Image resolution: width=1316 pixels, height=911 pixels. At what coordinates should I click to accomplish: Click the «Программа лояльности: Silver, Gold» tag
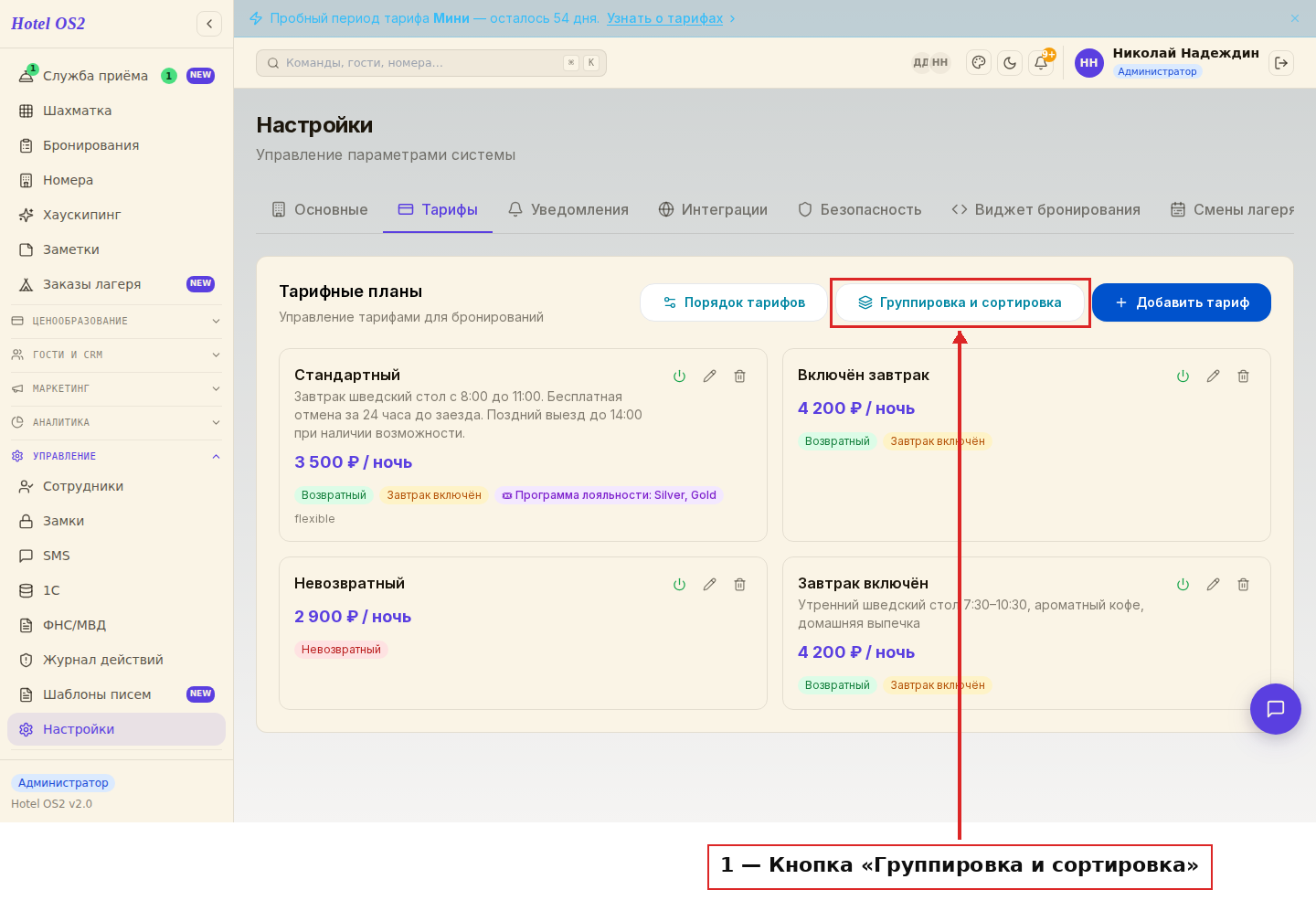609,495
